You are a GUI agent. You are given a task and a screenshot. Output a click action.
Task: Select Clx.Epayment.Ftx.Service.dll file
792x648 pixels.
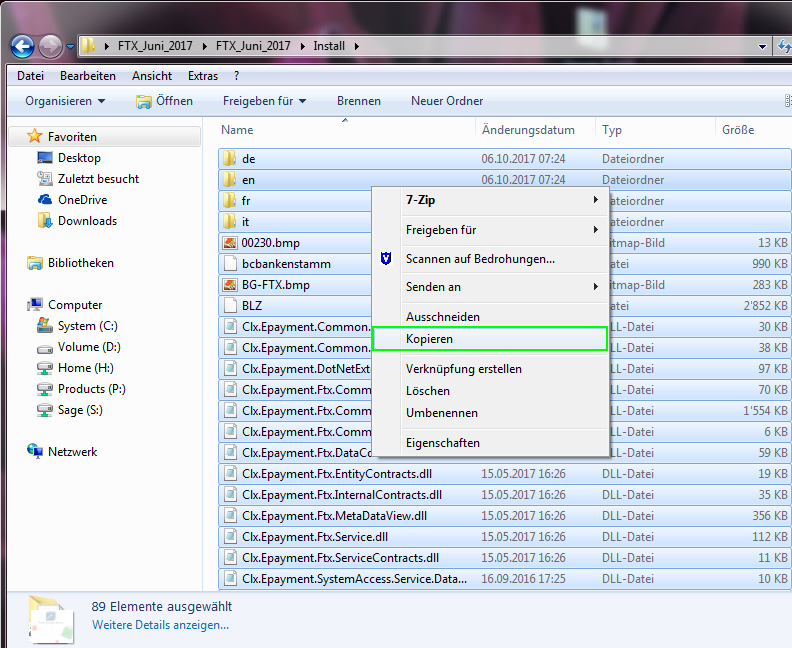(505, 537)
